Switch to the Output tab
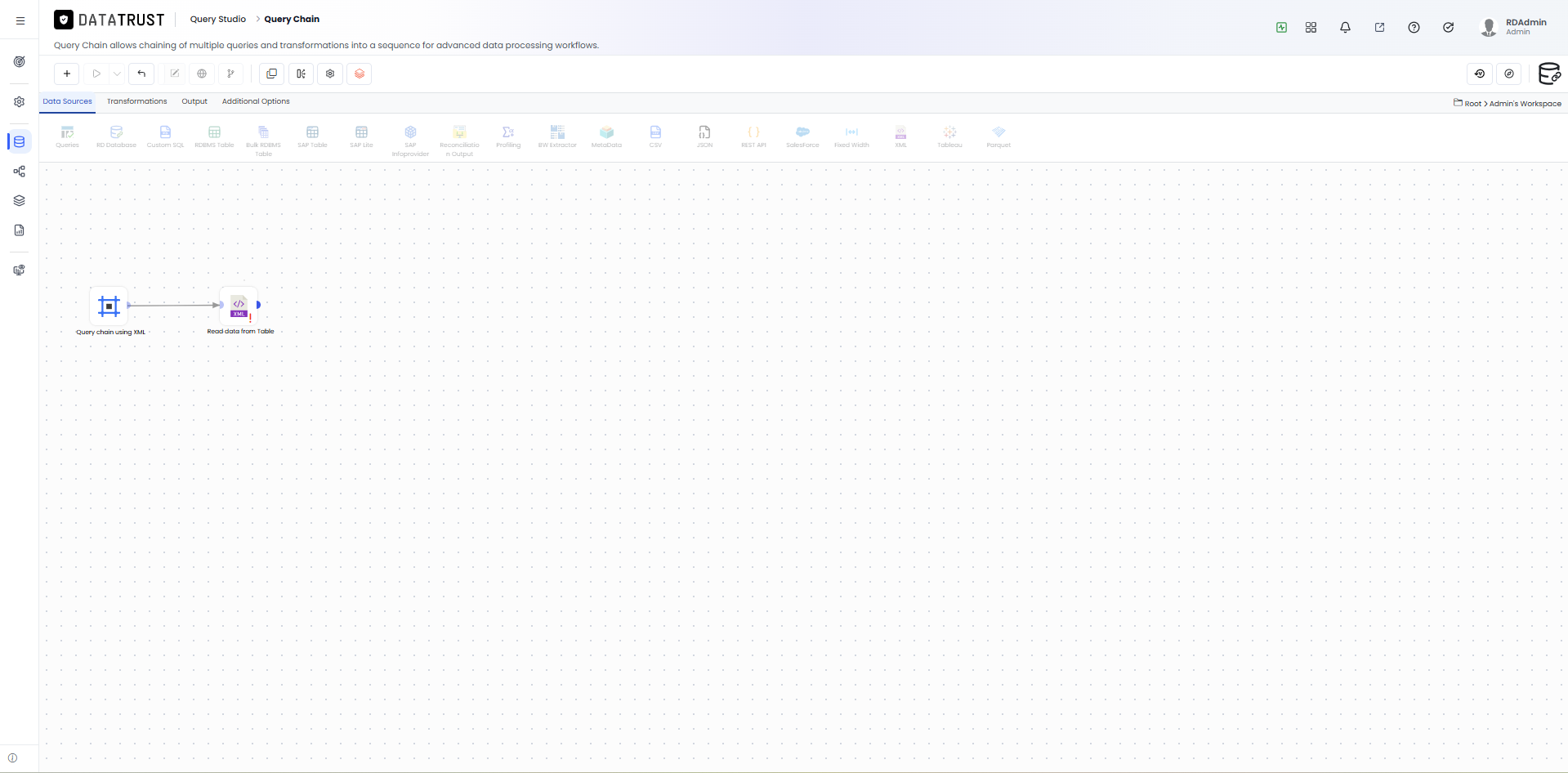1568x773 pixels. [x=194, y=101]
